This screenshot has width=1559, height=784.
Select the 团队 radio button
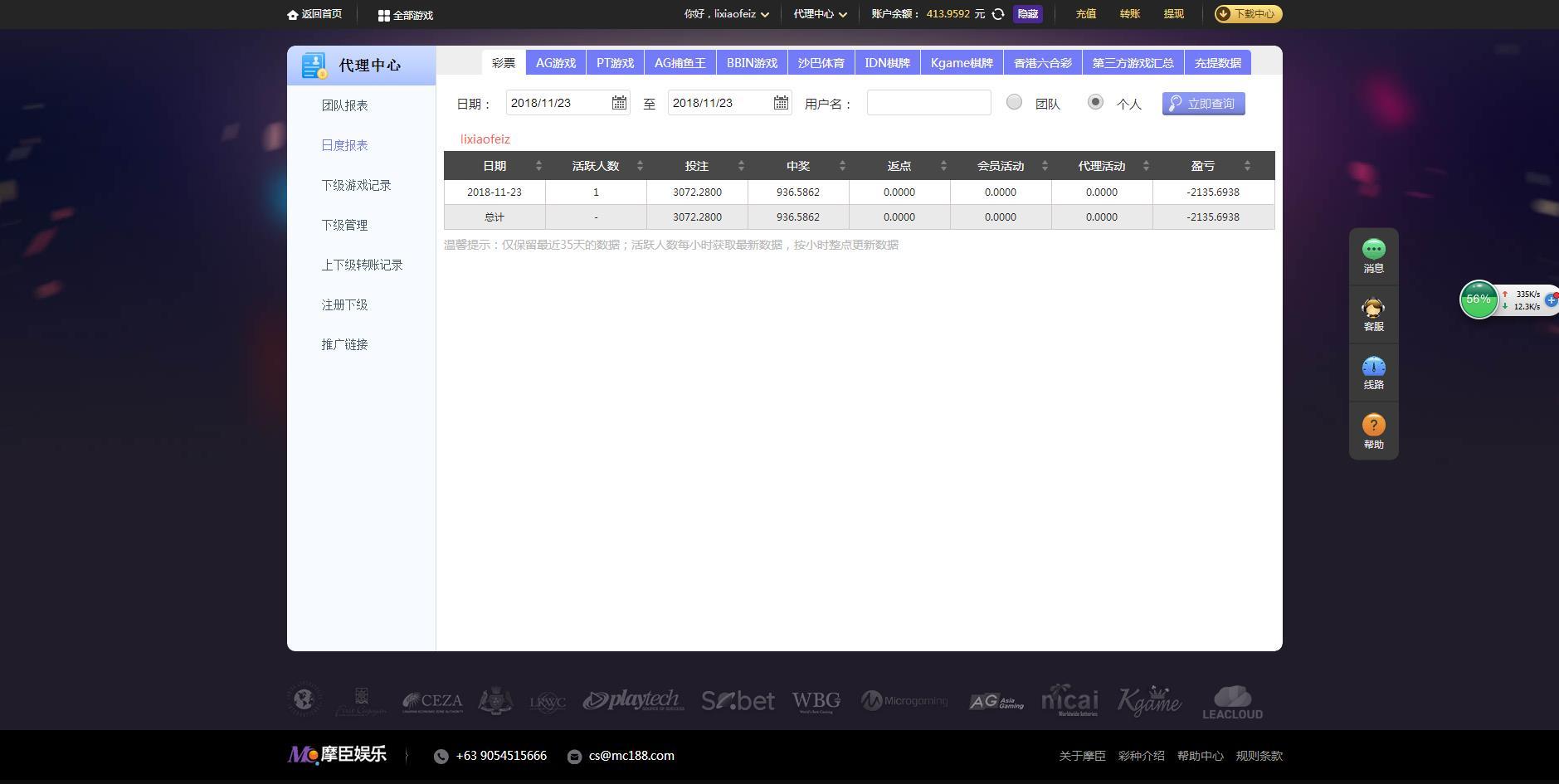click(1013, 102)
